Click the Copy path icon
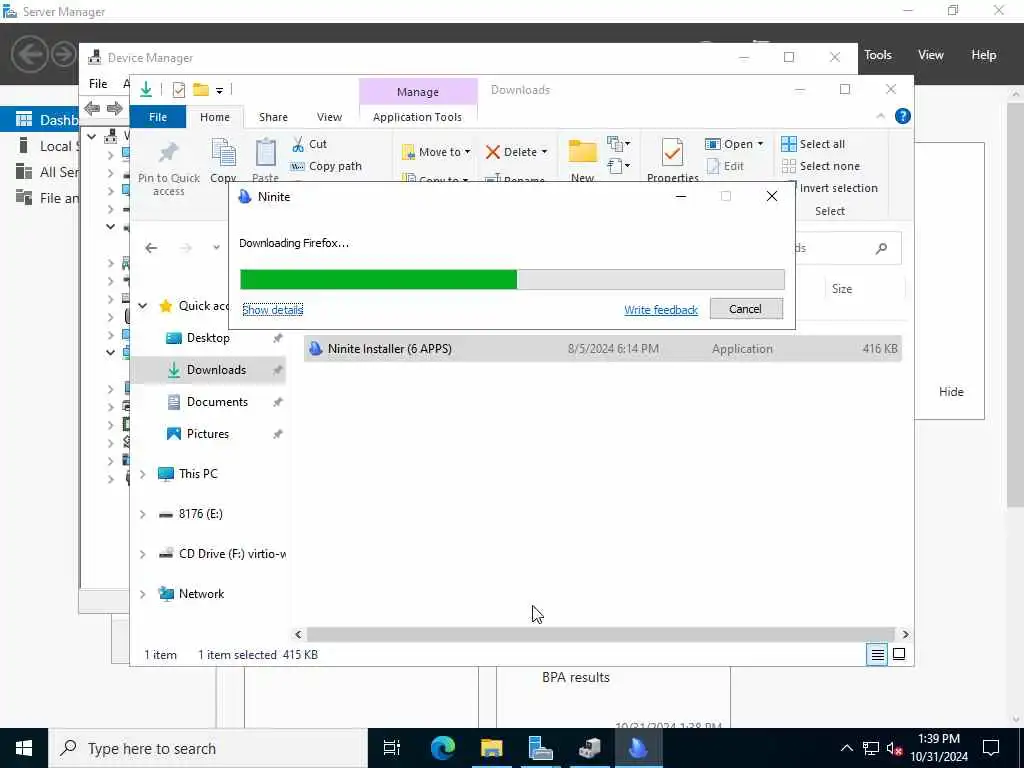This screenshot has width=1024, height=768. click(x=298, y=167)
